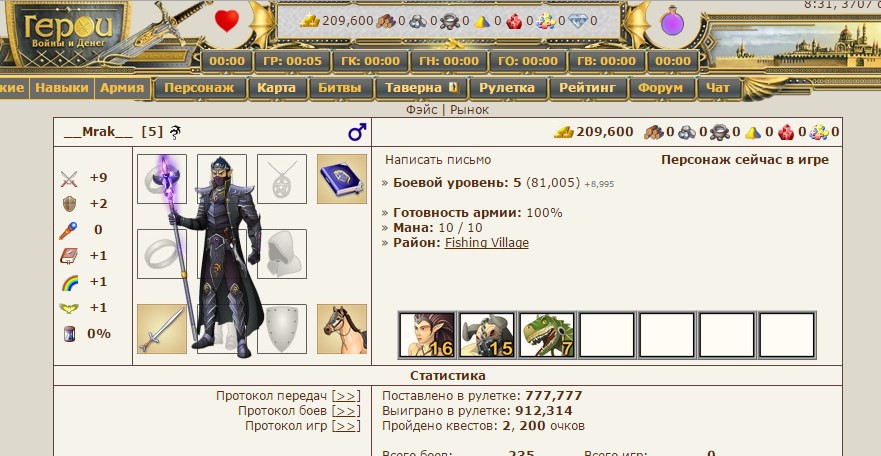Open the Протокол передач arrows link
The height and width of the screenshot is (456, 881).
[346, 396]
